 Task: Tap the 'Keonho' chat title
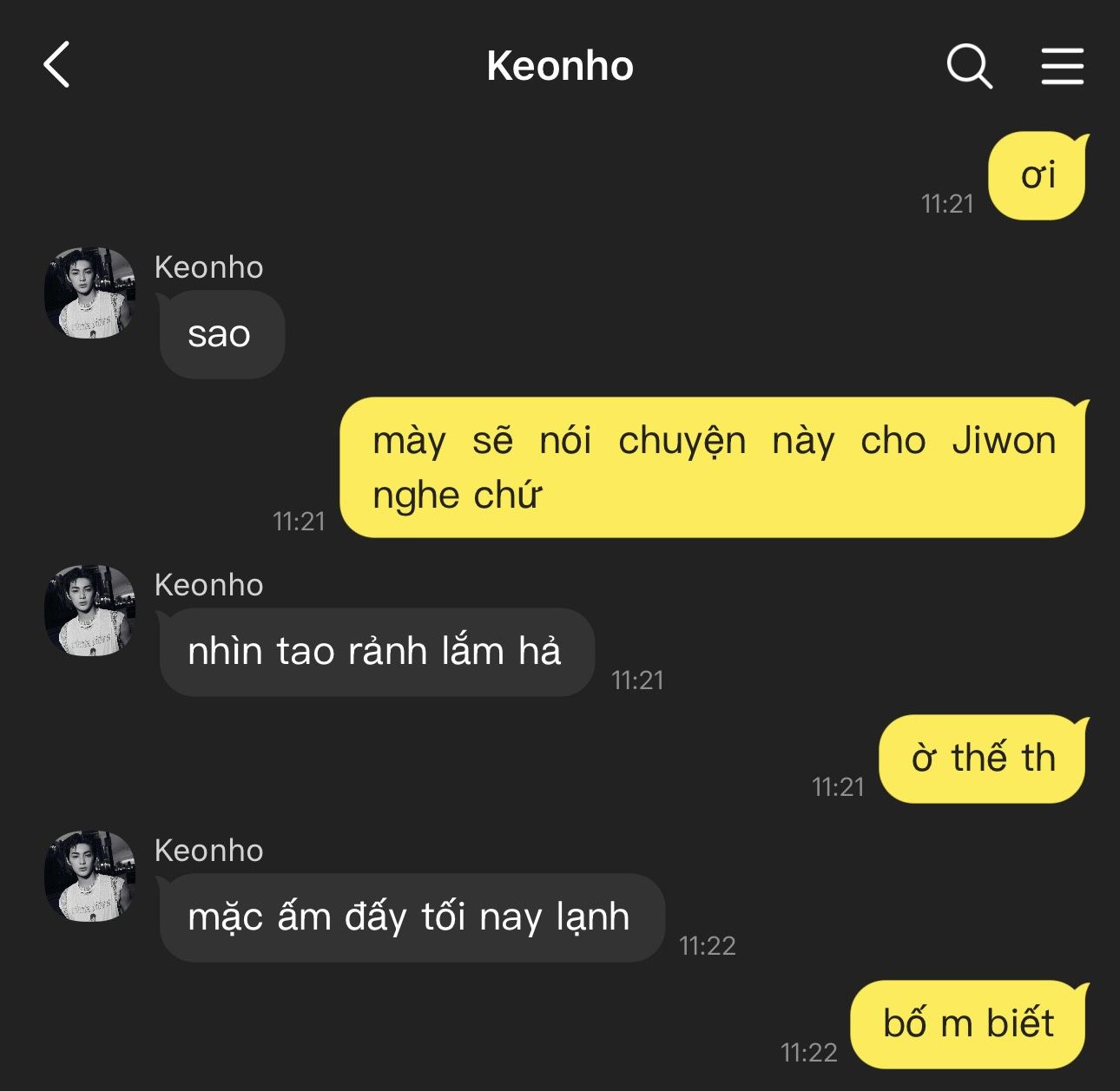[560, 66]
